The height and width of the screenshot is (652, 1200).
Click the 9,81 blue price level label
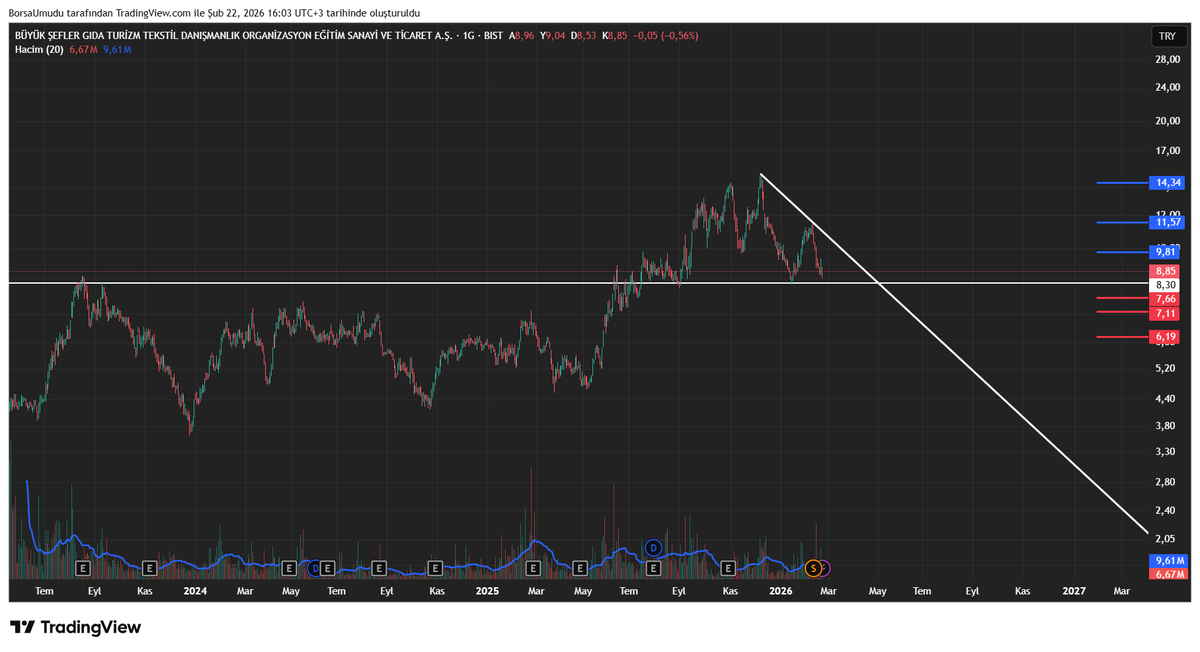(1165, 253)
